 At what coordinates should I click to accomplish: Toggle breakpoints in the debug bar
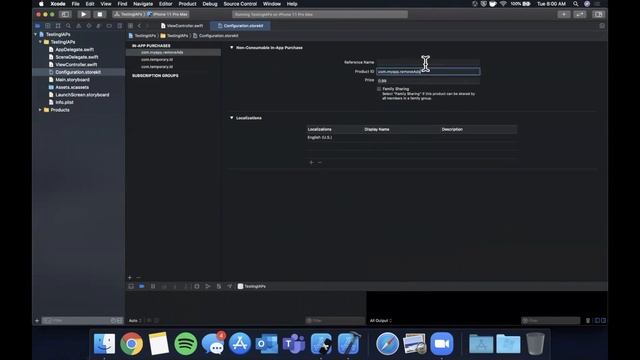coord(142,287)
